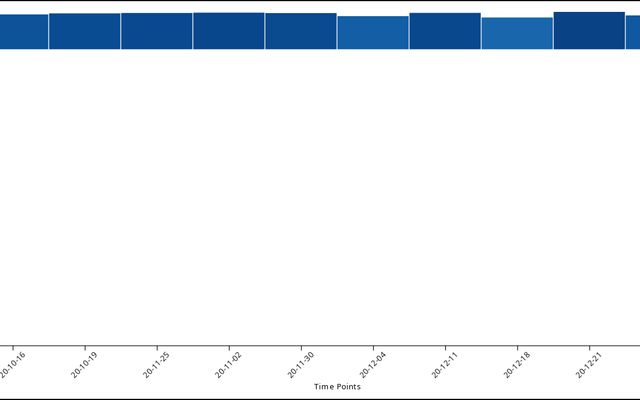
Task: Select the bar for 20-12-11
Action: click(x=445, y=31)
